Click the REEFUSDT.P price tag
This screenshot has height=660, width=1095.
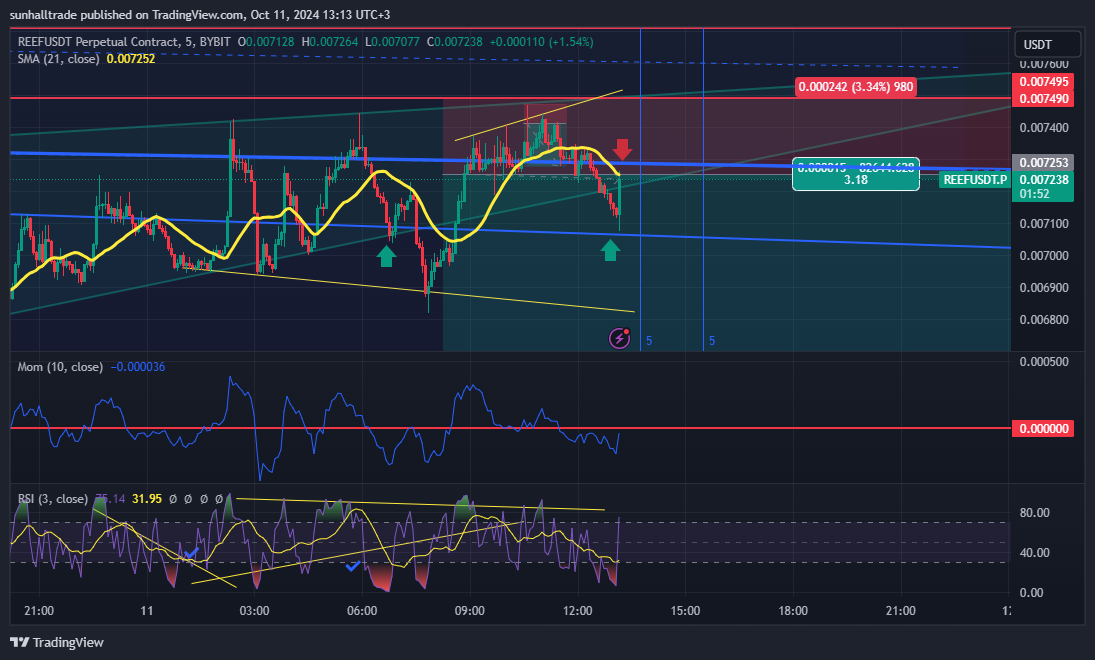975,179
